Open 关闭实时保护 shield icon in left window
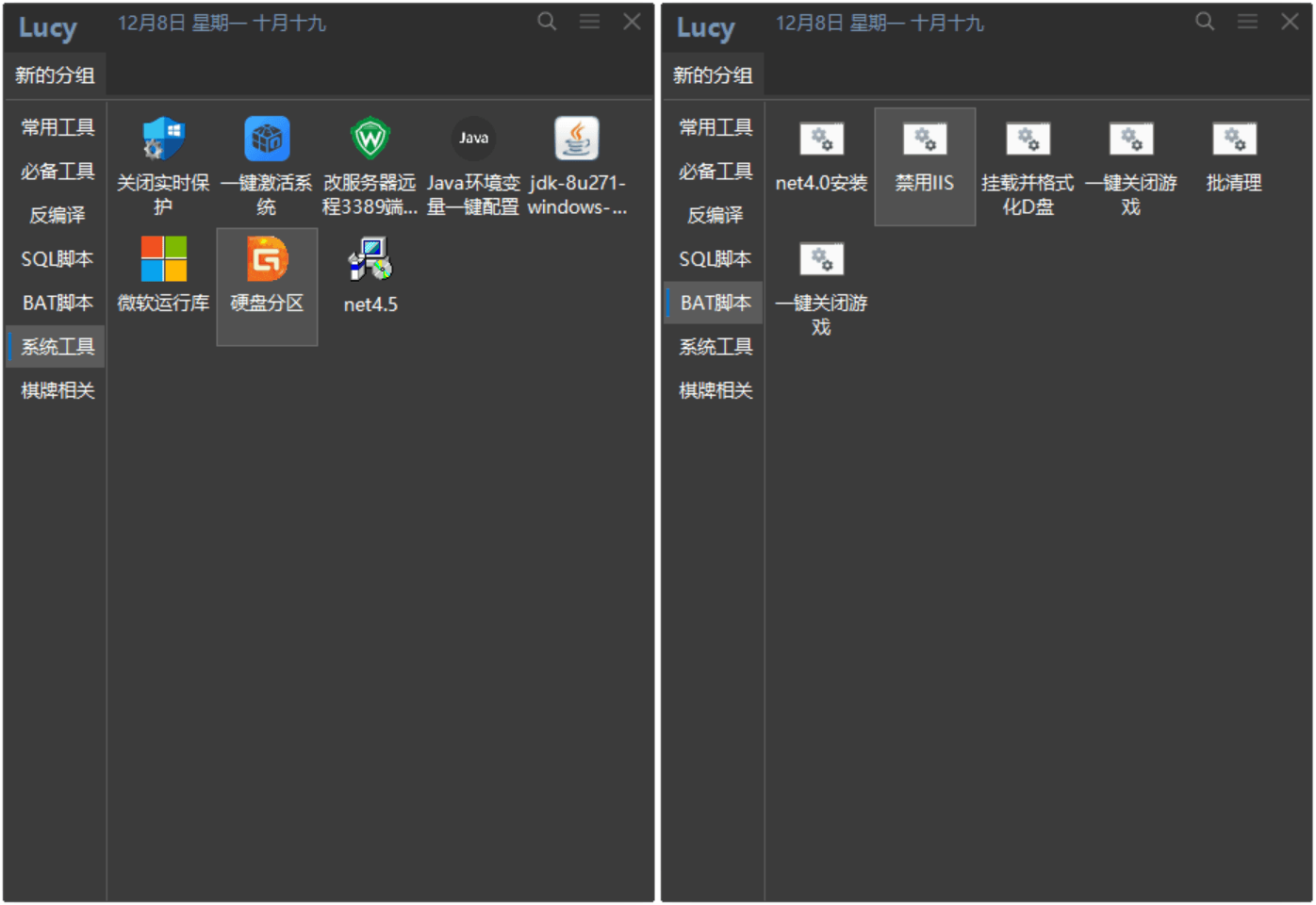 click(163, 140)
